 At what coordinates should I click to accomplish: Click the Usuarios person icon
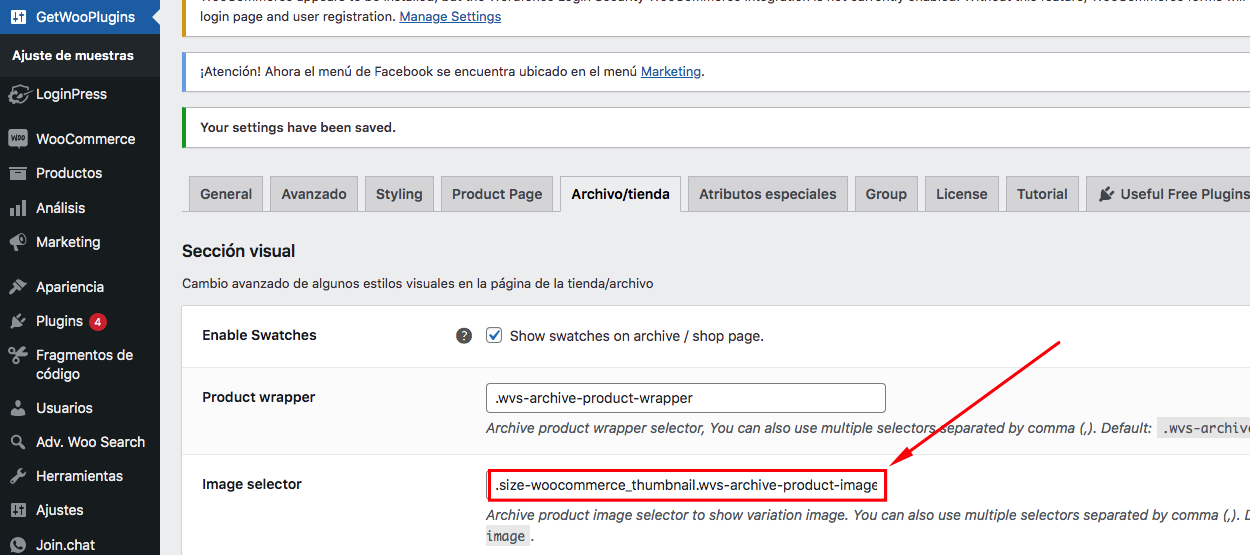pyautogui.click(x=18, y=408)
